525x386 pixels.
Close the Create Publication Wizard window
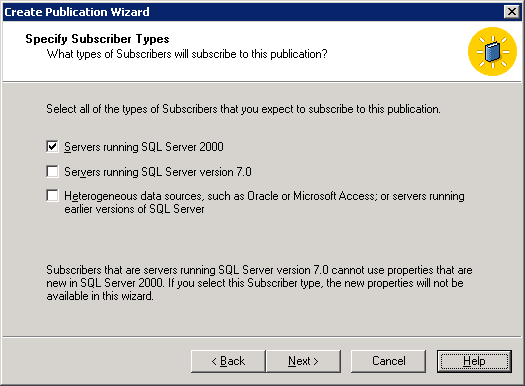pos(512,12)
